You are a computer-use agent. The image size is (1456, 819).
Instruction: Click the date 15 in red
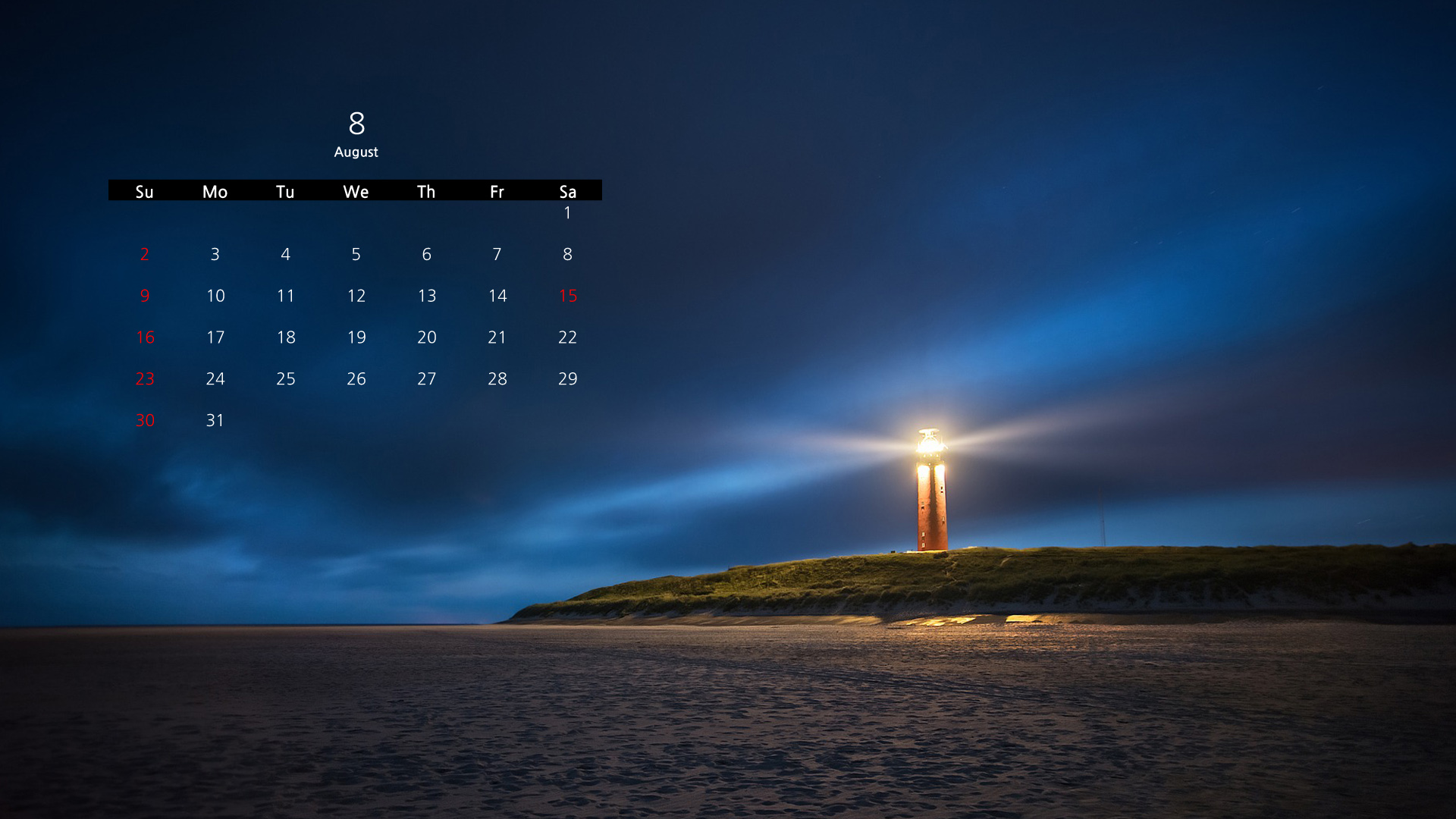point(567,296)
